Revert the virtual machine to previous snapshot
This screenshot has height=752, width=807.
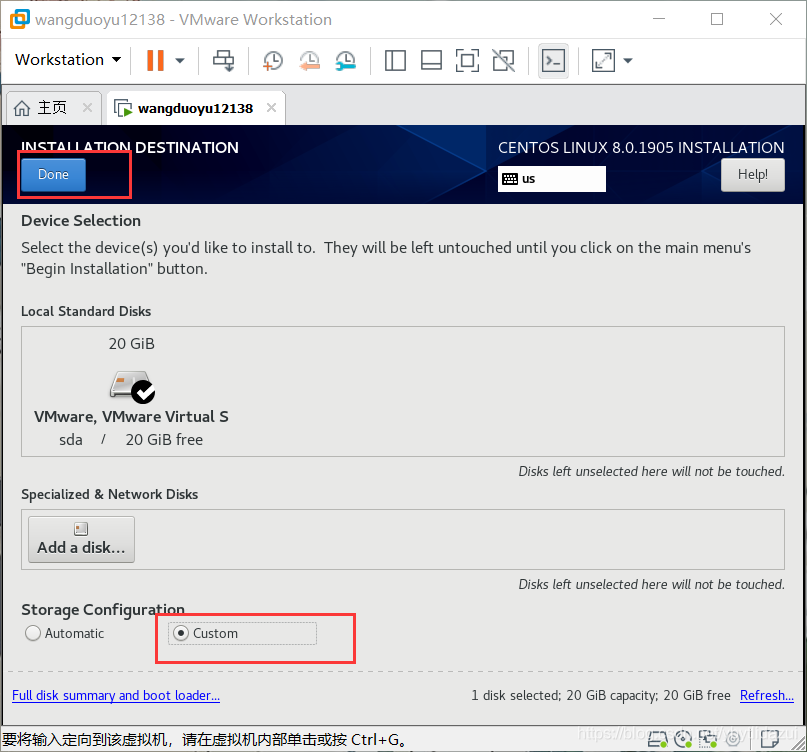pyautogui.click(x=309, y=60)
